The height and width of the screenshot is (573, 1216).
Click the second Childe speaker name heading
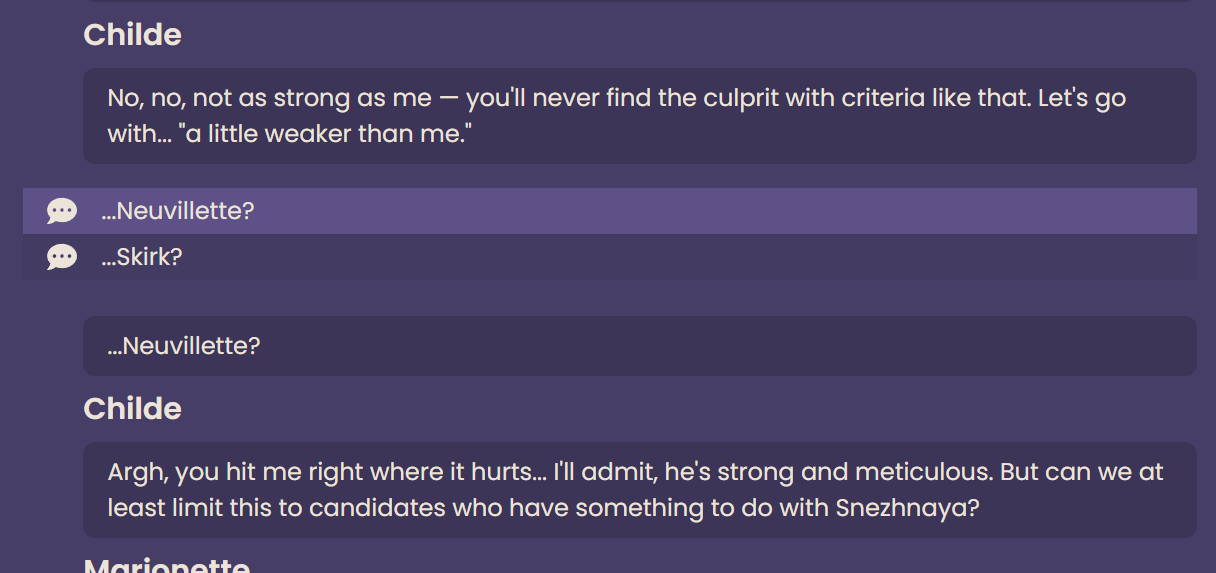click(x=133, y=409)
